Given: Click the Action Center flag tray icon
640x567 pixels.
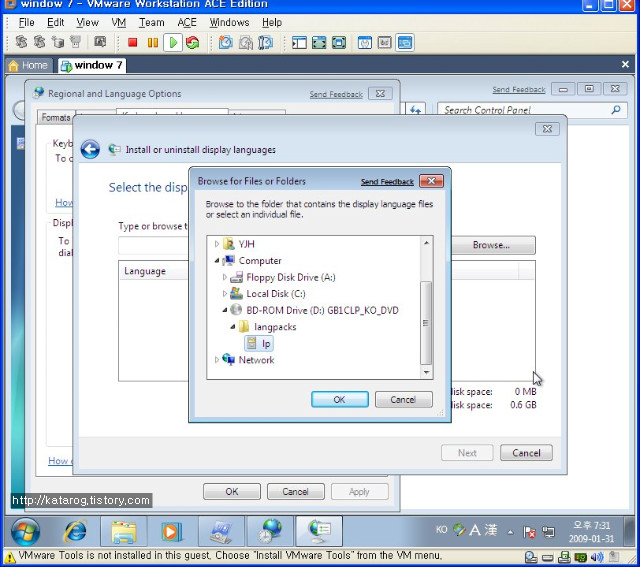Looking at the screenshot, I should click(x=529, y=531).
